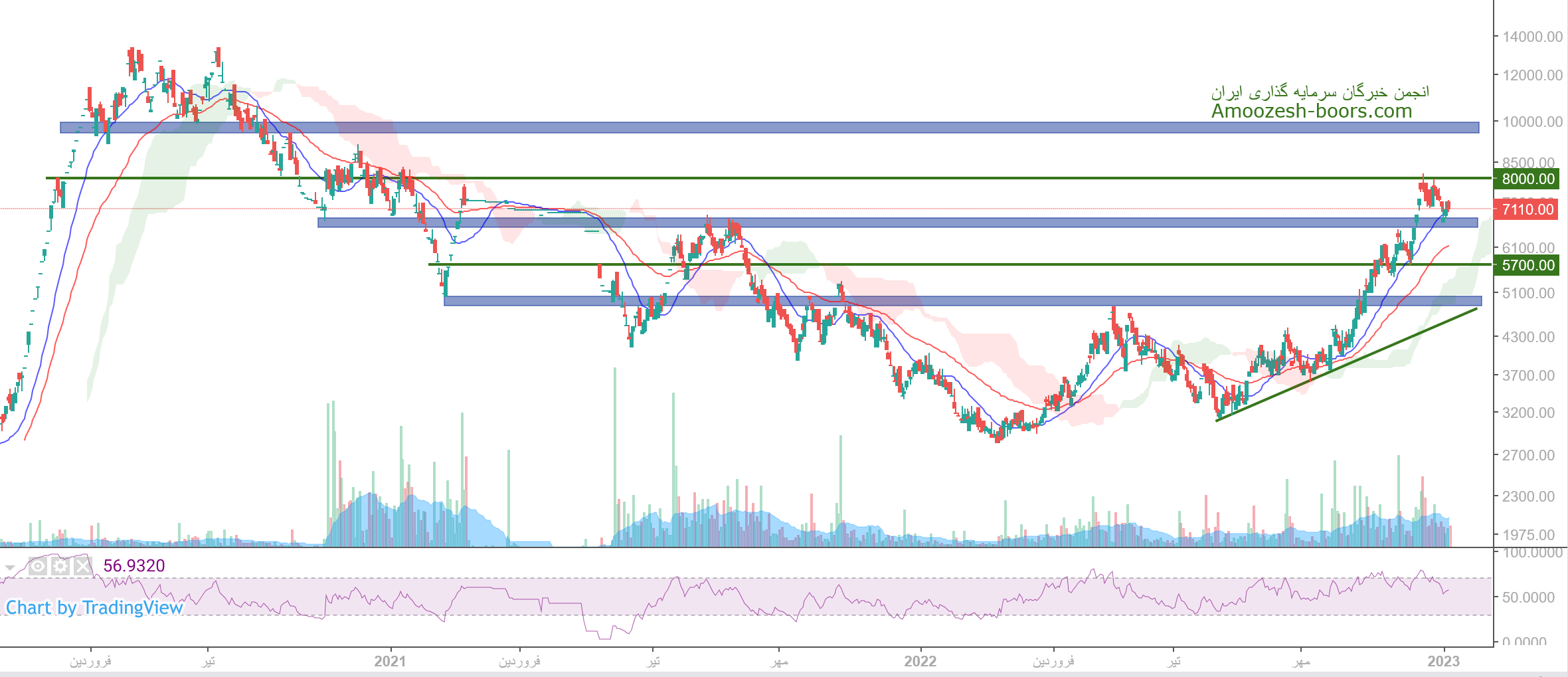Click the 2021 label on the time axis

coord(390,661)
